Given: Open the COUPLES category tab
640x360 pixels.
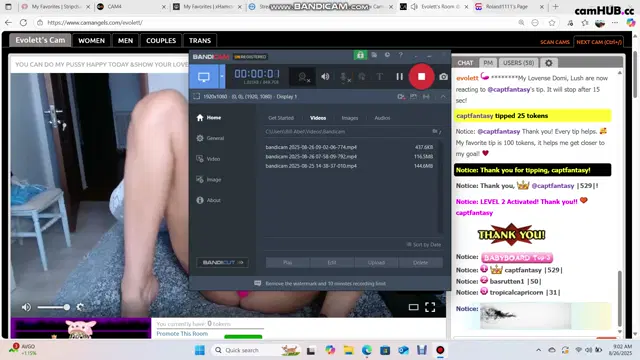Looking at the screenshot, I should point(161,40).
